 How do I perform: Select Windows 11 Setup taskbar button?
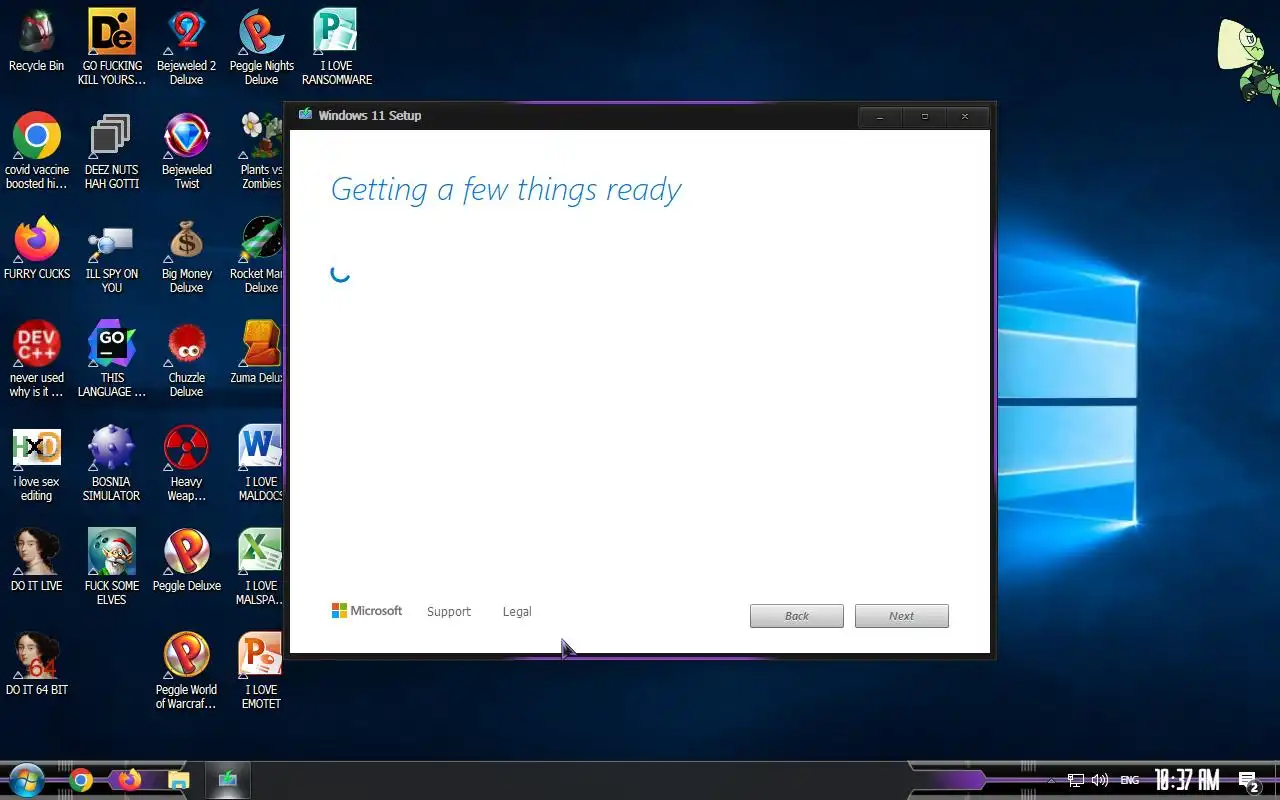click(x=228, y=780)
